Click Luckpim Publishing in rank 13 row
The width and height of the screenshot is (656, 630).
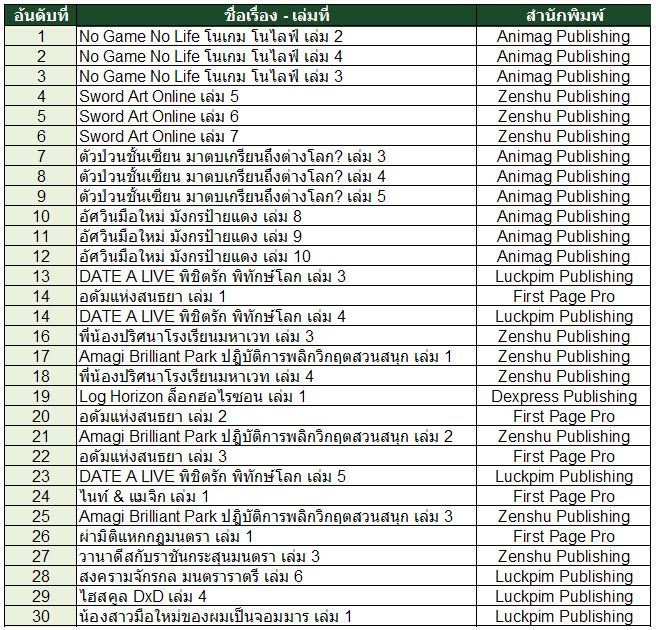pos(564,277)
